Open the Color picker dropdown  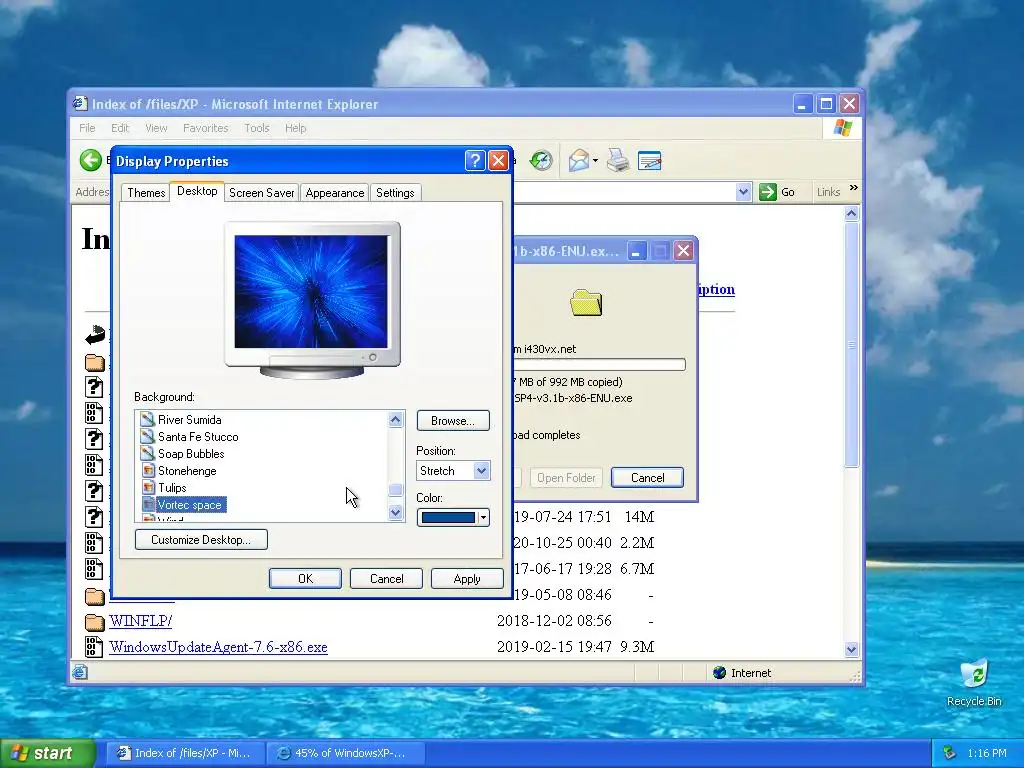click(x=483, y=517)
